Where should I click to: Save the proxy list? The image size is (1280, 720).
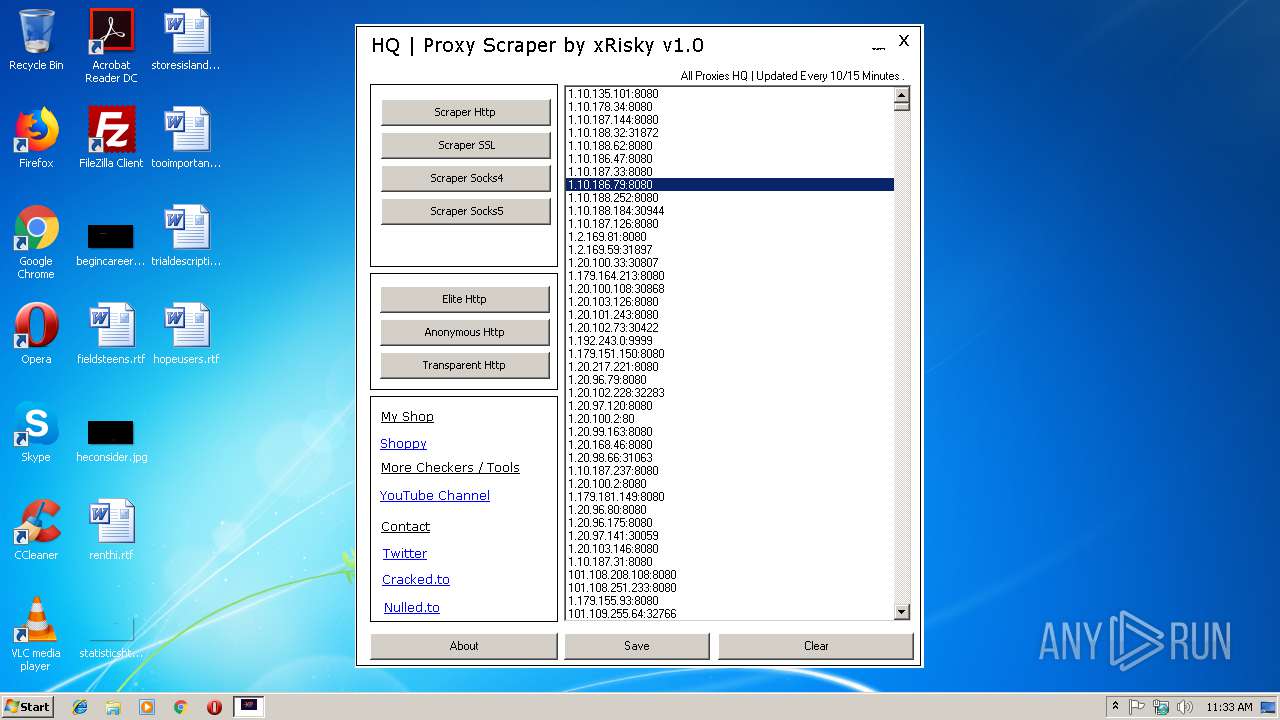click(637, 646)
